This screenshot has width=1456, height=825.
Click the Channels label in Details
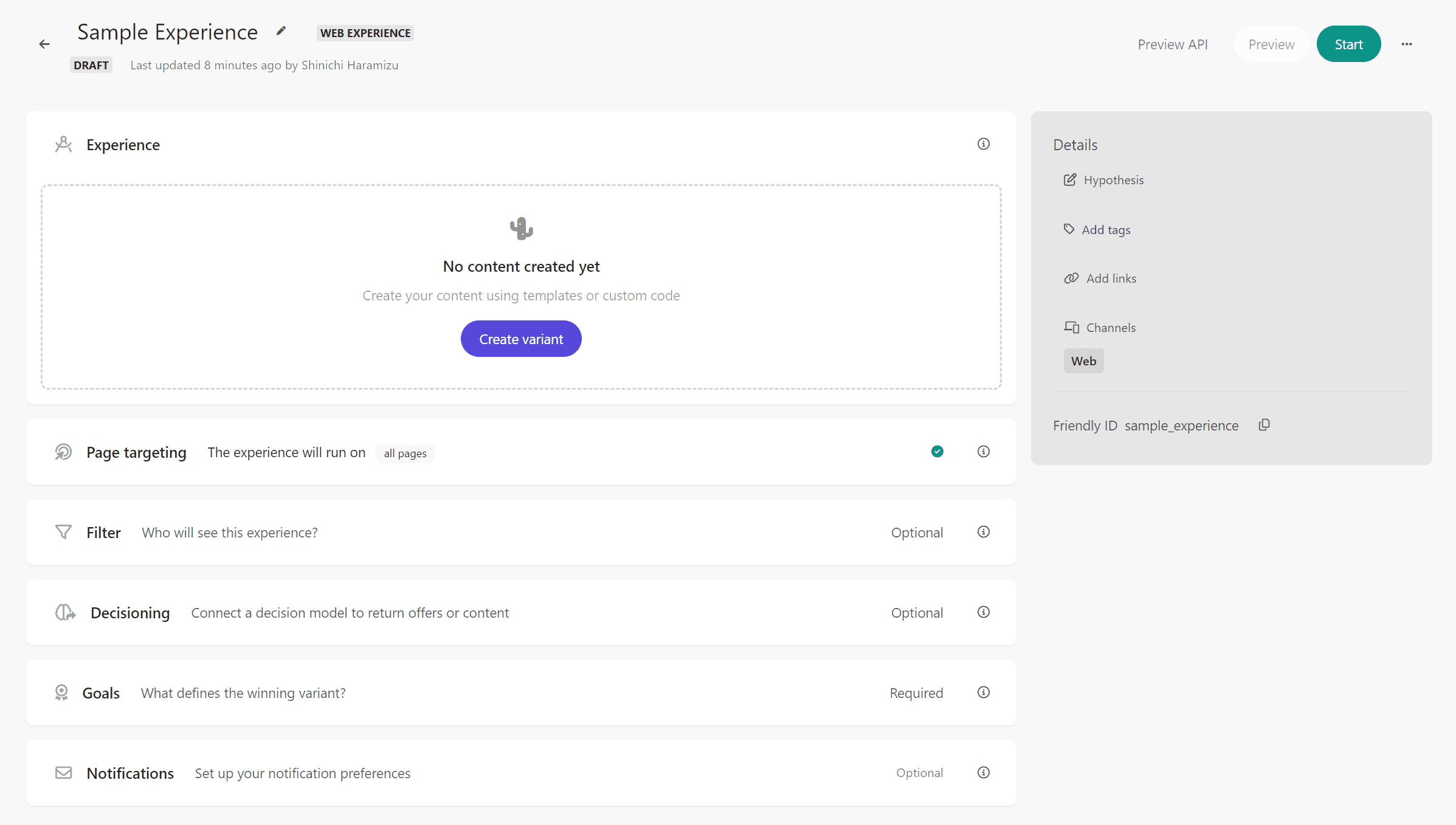click(x=1111, y=328)
